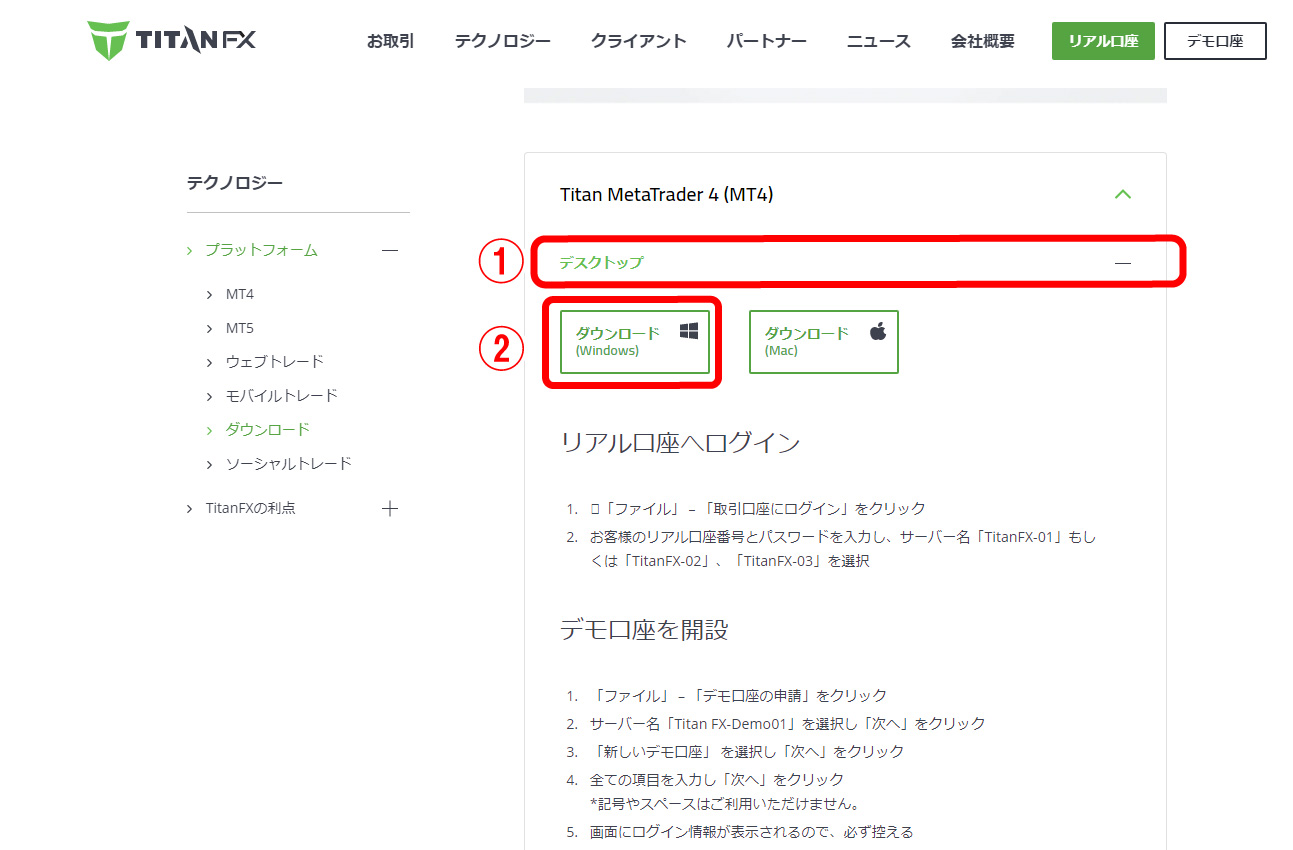Click the Windows logo icon
Image resolution: width=1293 pixels, height=850 pixels.
689,331
